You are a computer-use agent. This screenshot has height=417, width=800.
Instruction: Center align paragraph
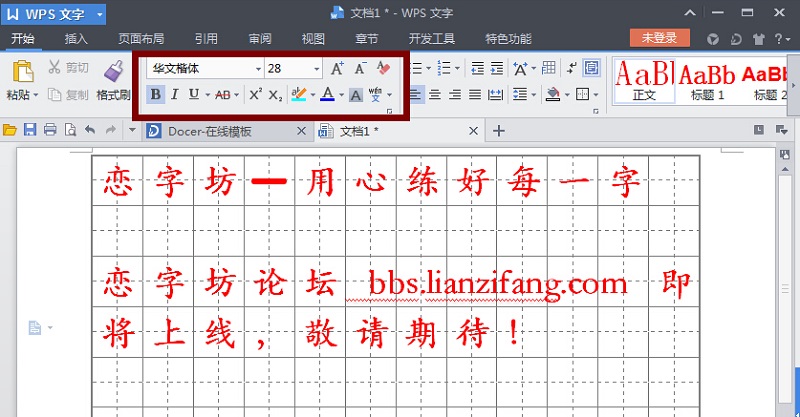435,95
